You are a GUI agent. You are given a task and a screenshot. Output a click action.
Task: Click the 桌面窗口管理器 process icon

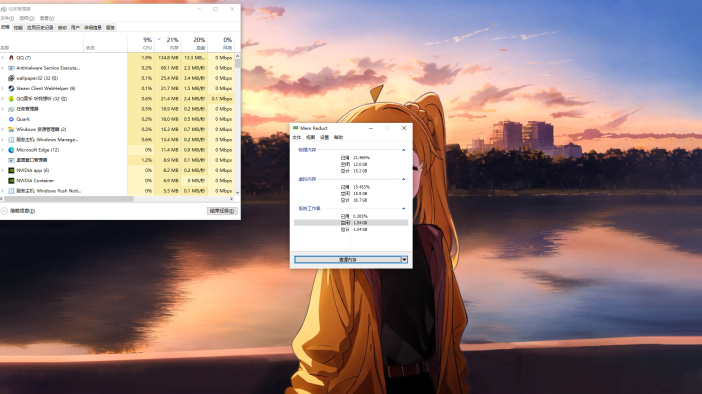[x=11, y=160]
